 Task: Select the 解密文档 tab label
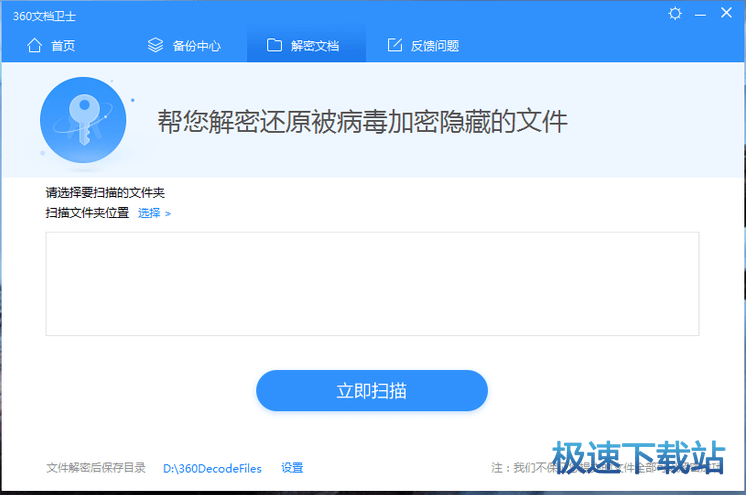315,46
